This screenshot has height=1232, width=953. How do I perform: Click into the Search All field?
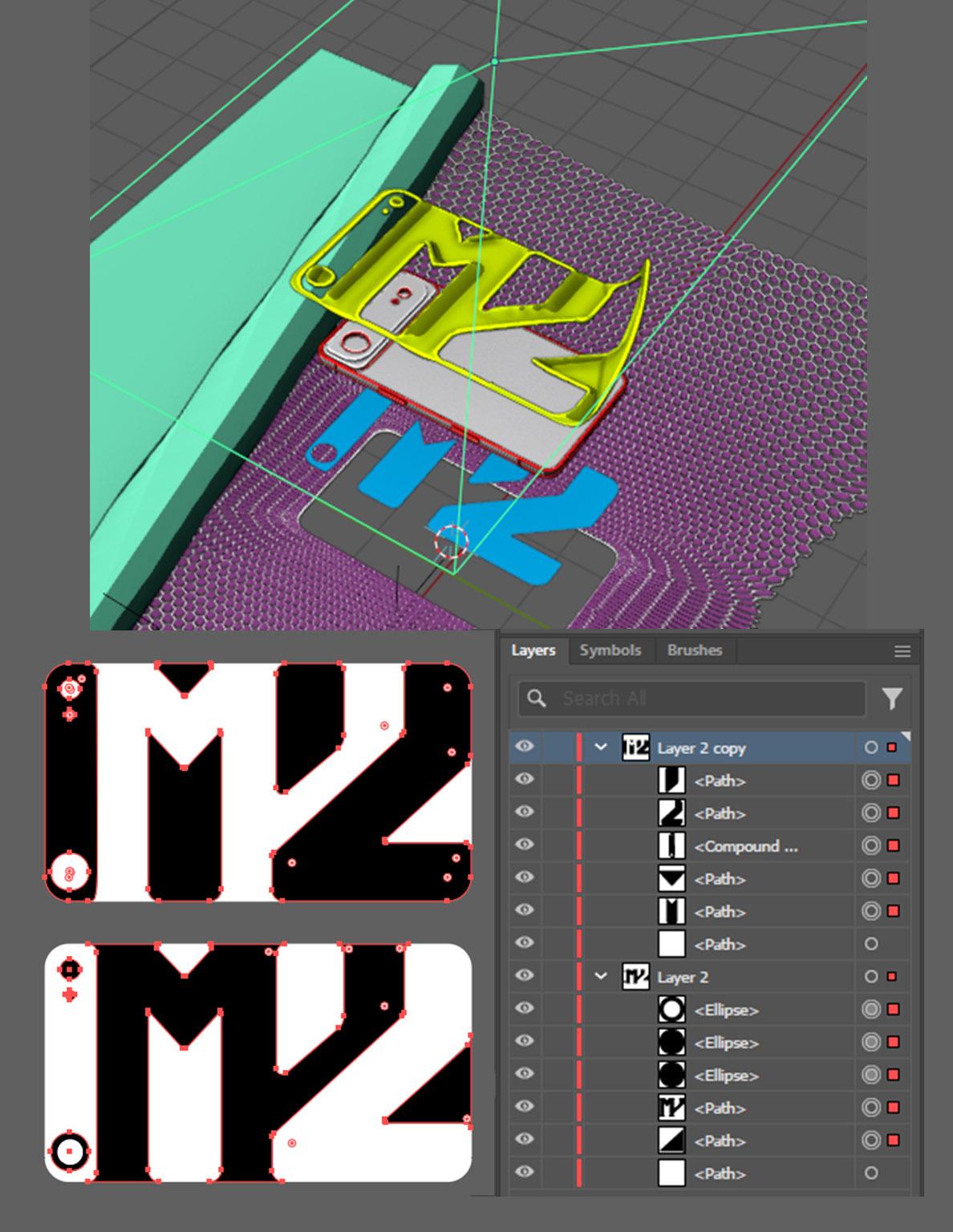click(x=692, y=699)
